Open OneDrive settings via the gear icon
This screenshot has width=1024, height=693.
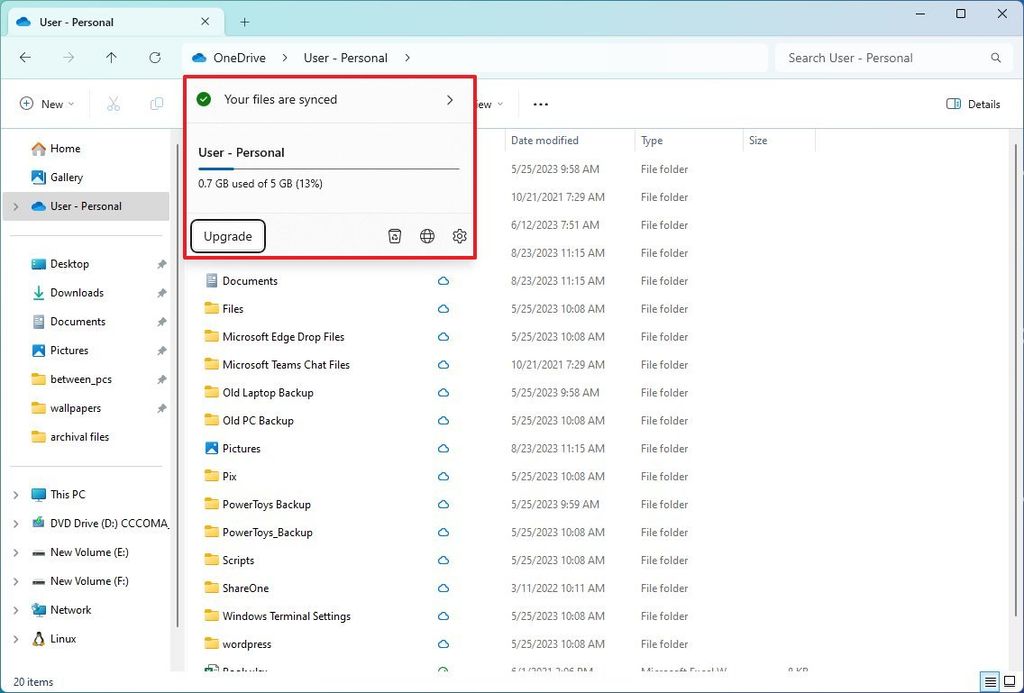coord(459,236)
